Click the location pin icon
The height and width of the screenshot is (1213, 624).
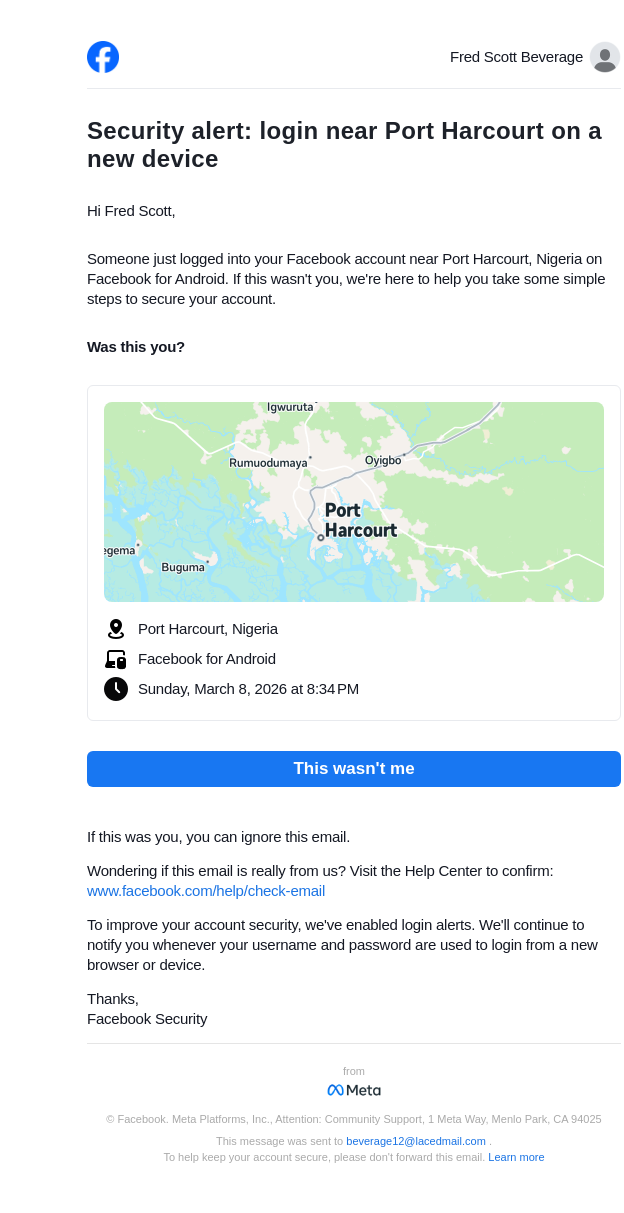[116, 629]
